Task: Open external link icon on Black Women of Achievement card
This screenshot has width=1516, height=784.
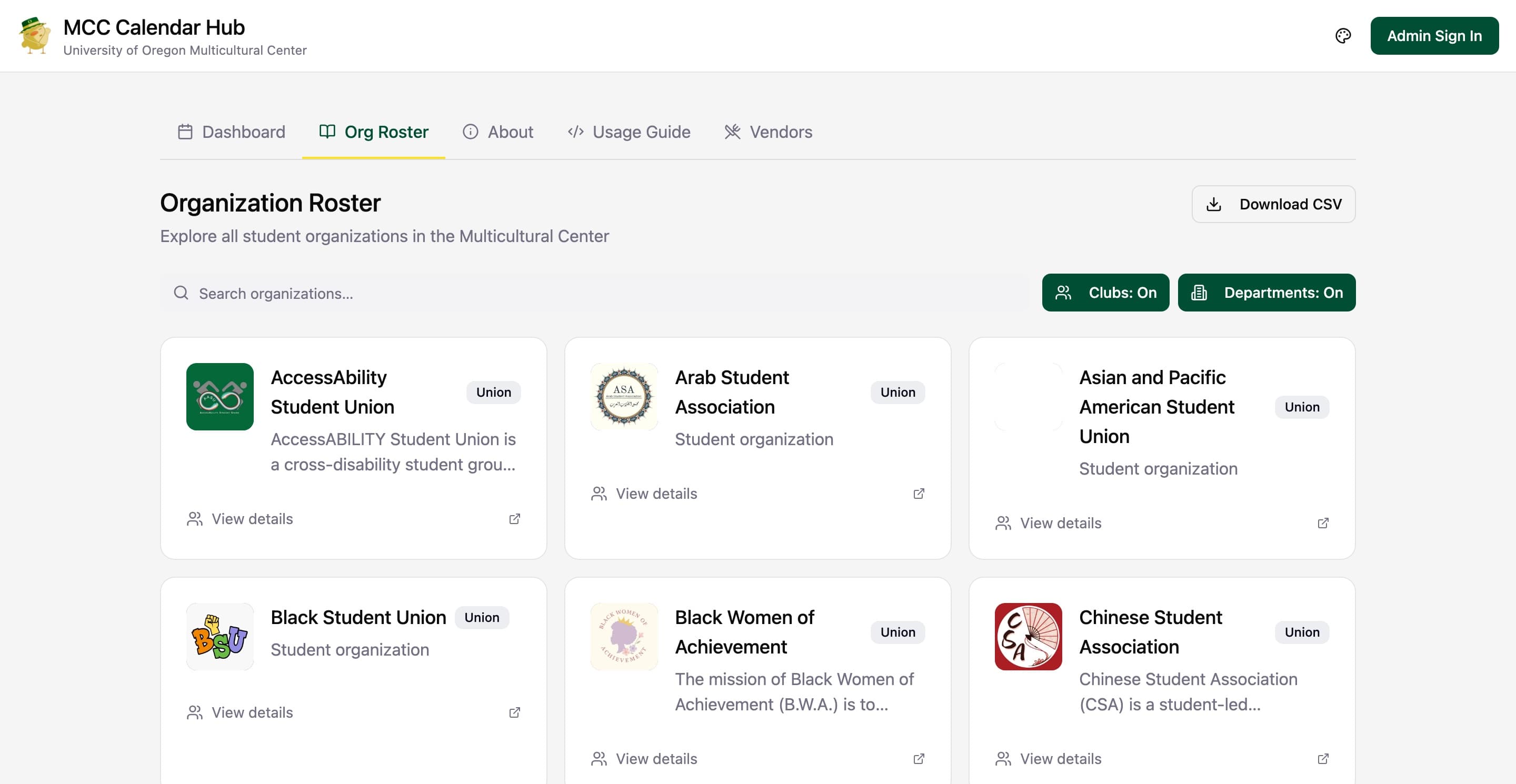Action: coord(919,759)
